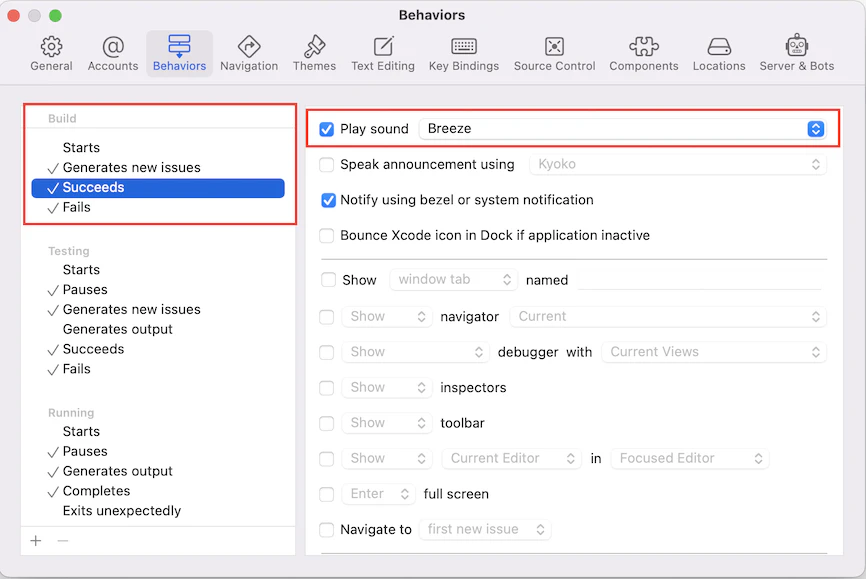Close the Behaviors window

[x=14, y=15]
